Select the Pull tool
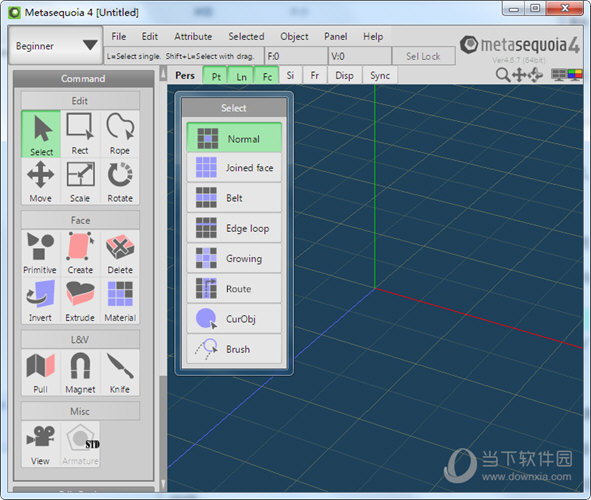The height and width of the screenshot is (500, 591). click(x=40, y=373)
